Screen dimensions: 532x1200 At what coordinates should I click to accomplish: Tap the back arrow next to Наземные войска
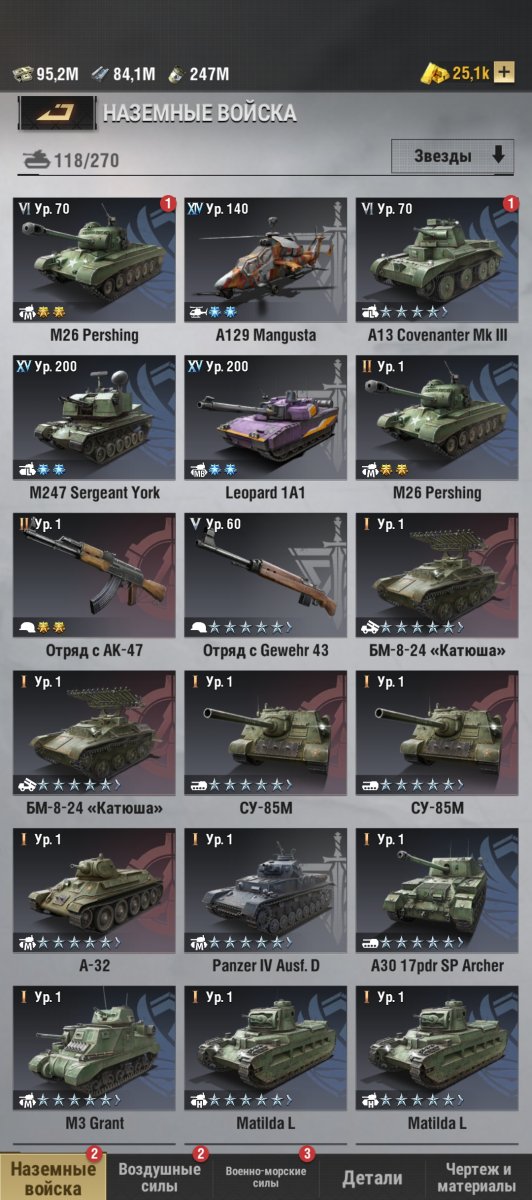click(57, 113)
